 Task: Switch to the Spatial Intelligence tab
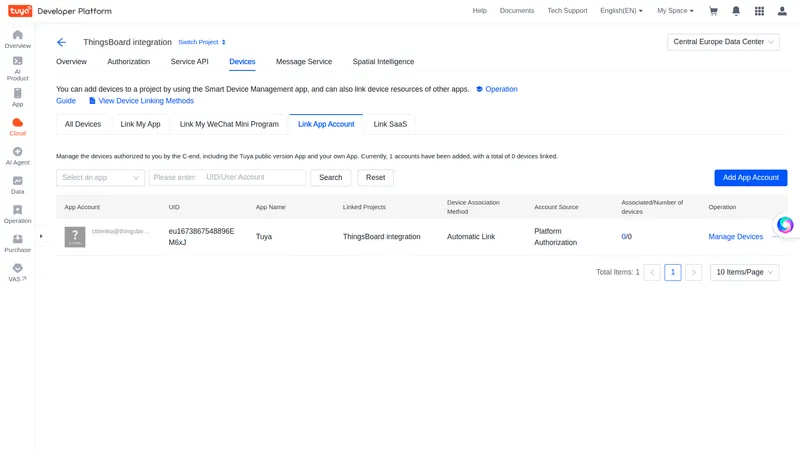coord(383,62)
